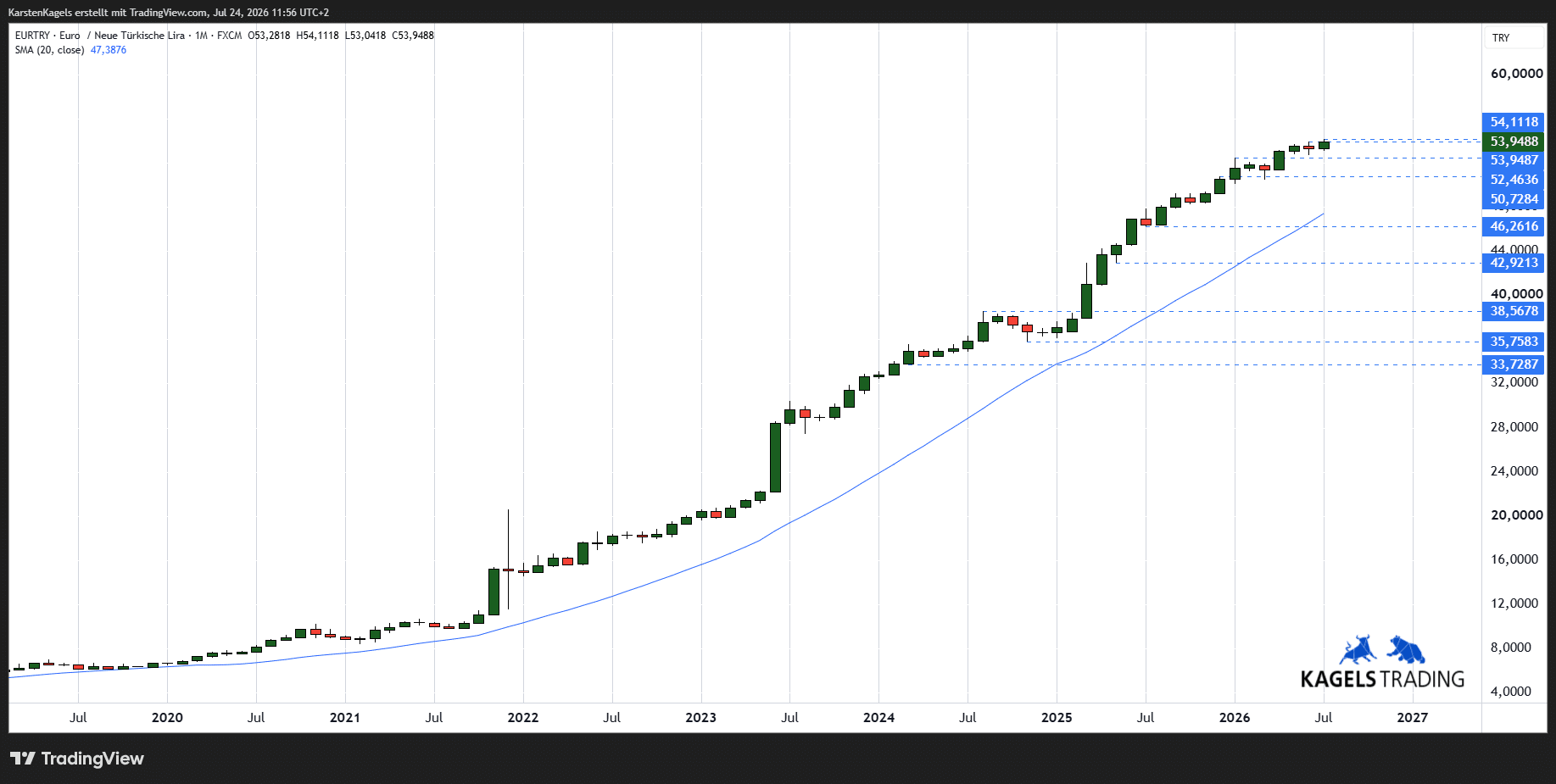1556x784 pixels.
Task: Click the 60,0000 price scale label
Action: point(1517,74)
